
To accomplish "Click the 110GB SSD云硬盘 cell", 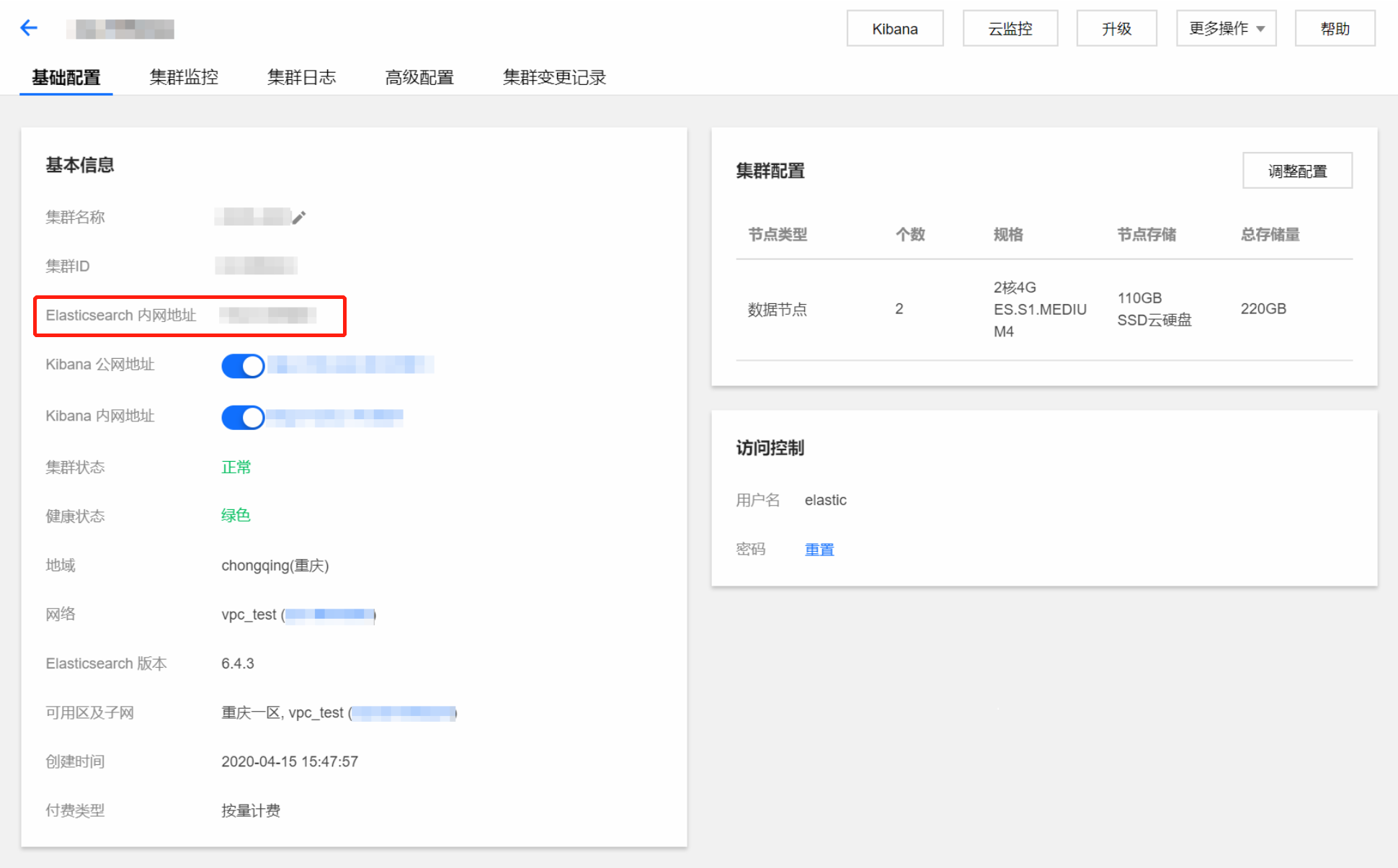I will pos(1154,309).
